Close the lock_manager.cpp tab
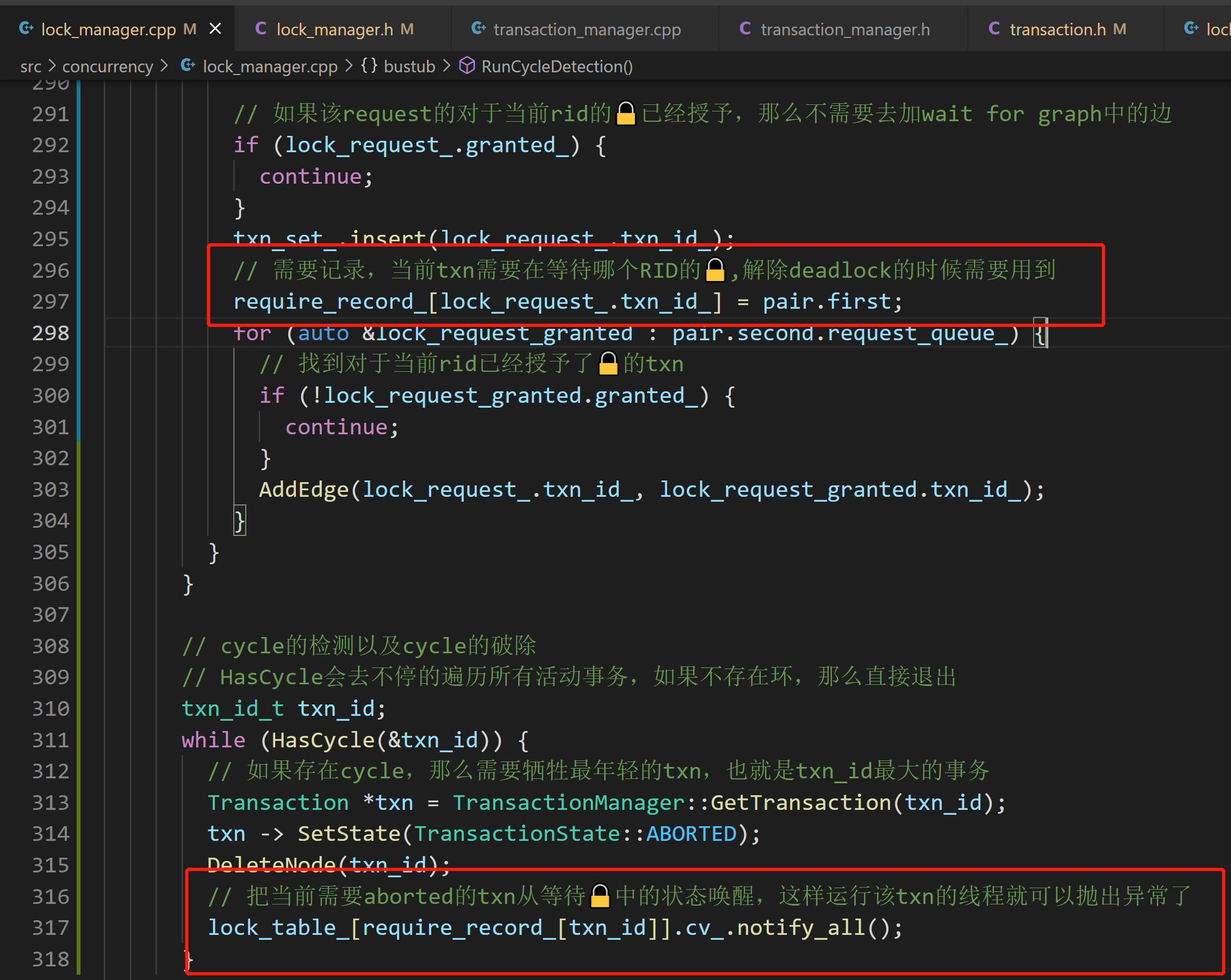Screen dimensions: 1231x980 coord(215,29)
